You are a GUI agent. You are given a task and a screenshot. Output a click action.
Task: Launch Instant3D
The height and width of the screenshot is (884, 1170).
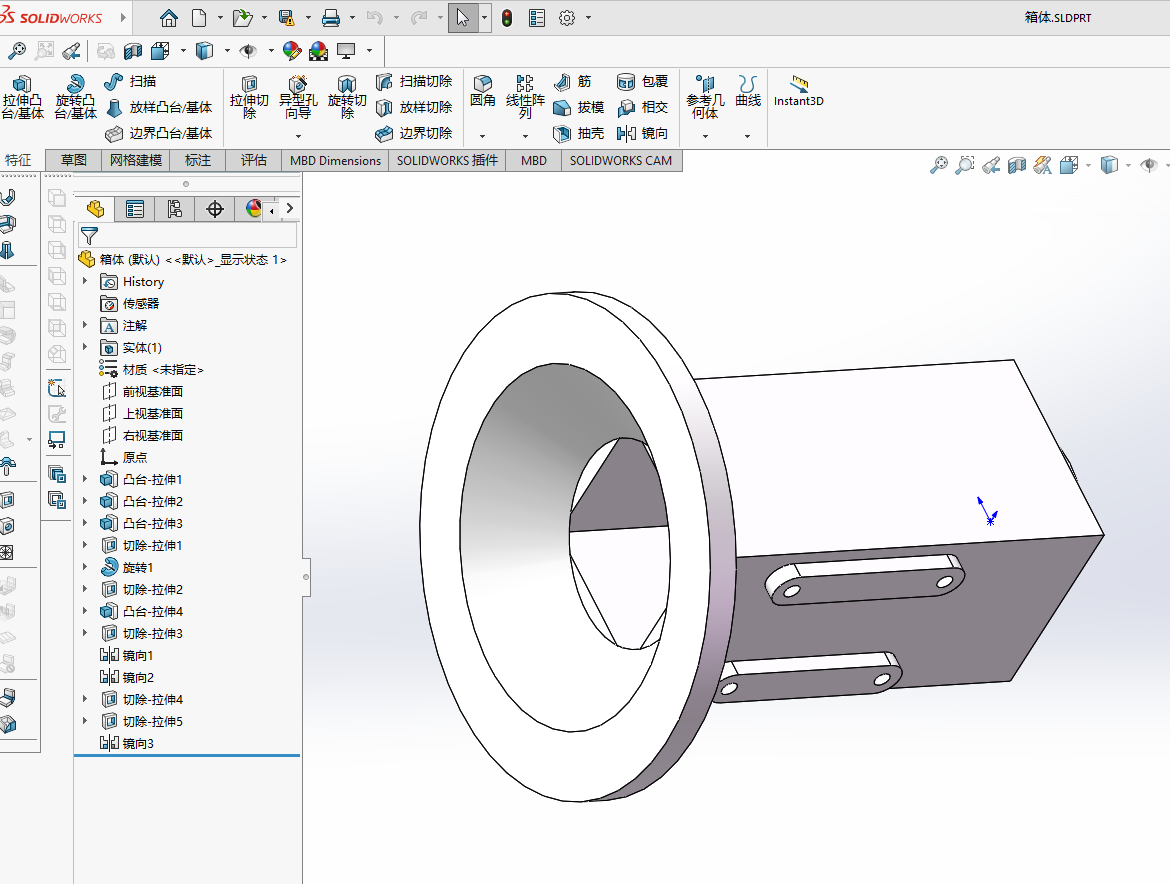click(x=798, y=91)
